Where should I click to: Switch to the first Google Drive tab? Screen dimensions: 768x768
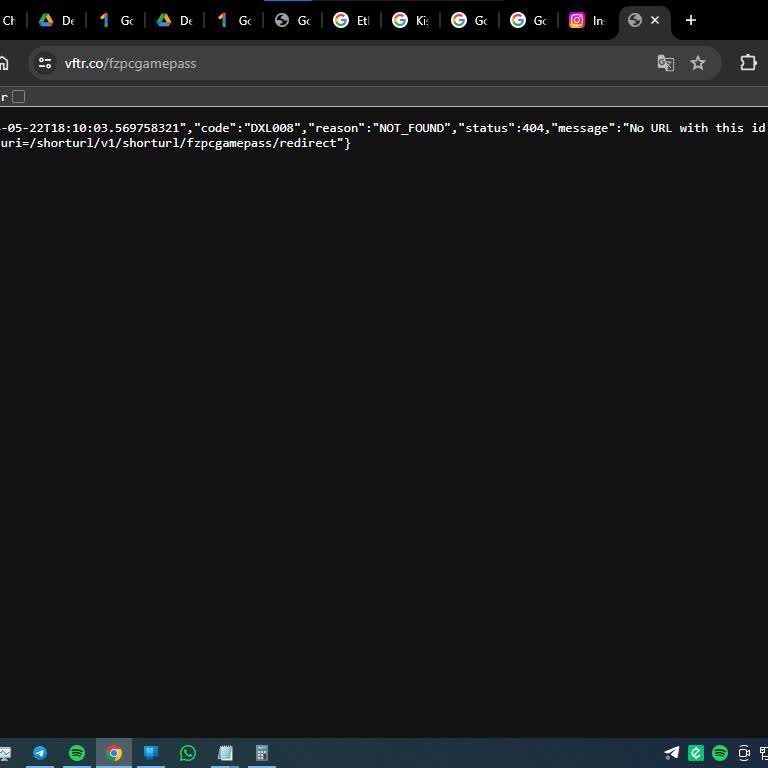56,20
